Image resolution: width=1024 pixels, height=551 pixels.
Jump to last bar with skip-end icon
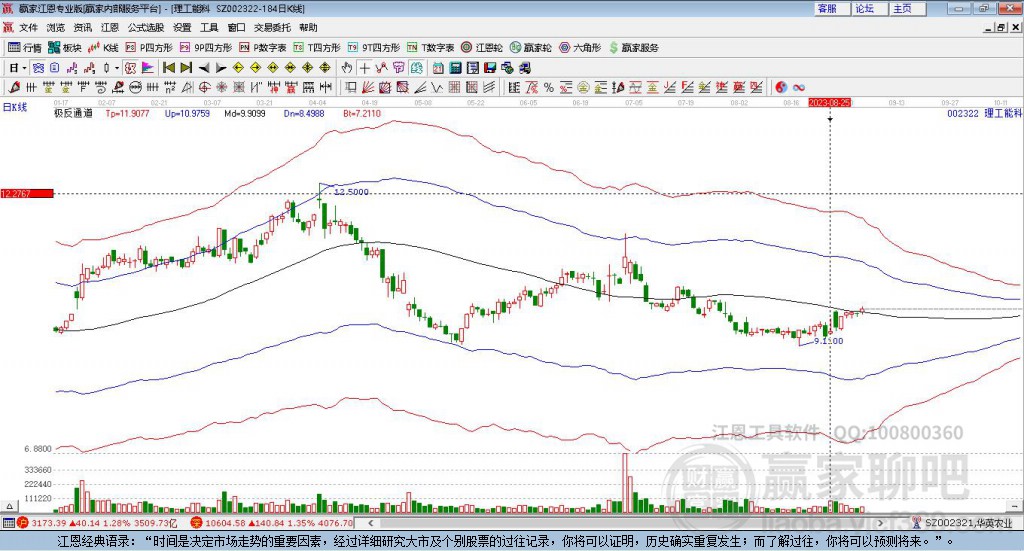pos(186,68)
